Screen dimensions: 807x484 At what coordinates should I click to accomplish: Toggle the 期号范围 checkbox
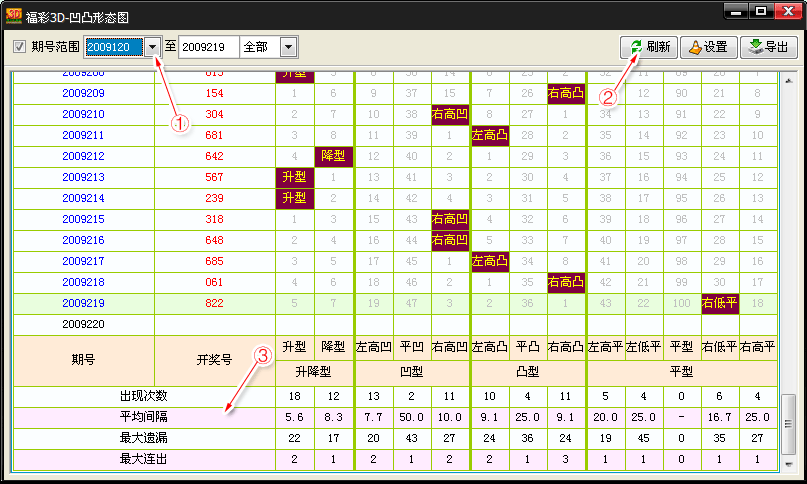click(20, 47)
